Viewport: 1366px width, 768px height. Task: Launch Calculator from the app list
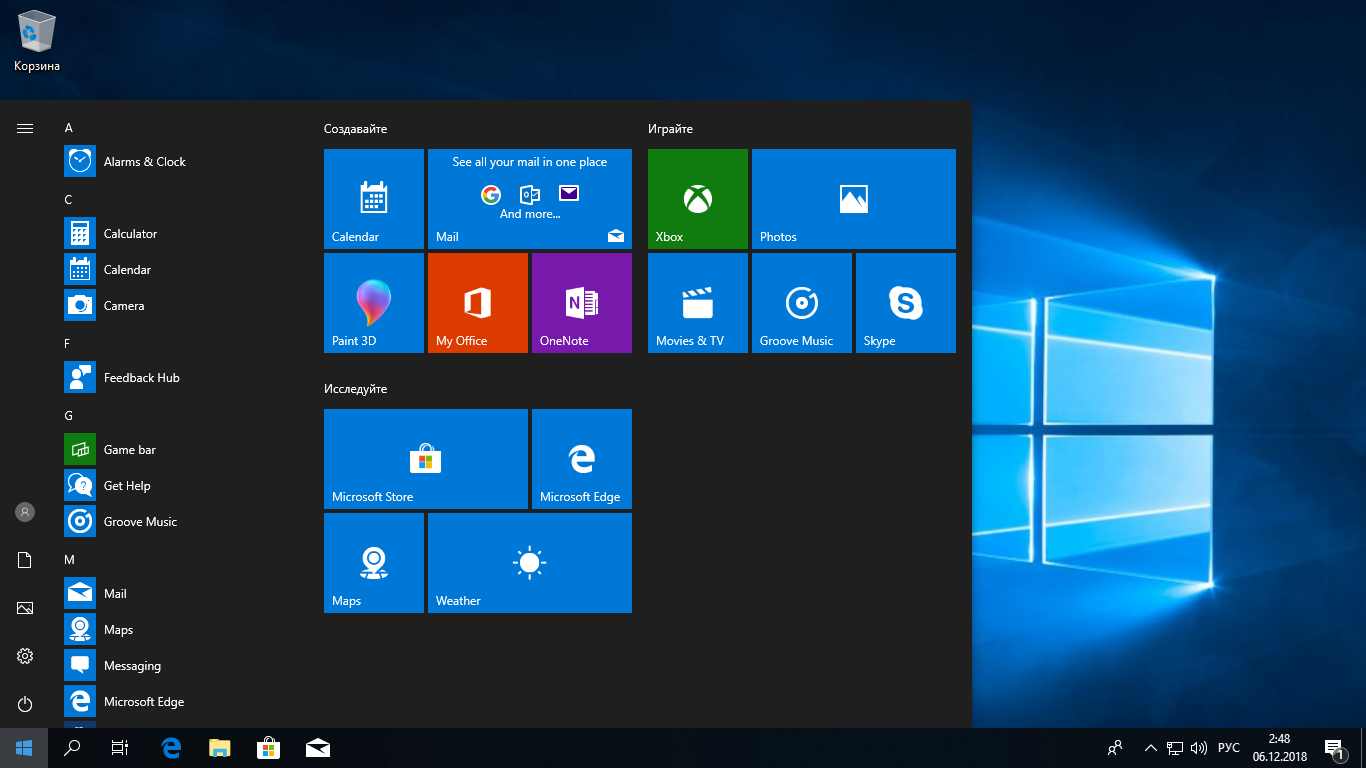click(x=180, y=234)
